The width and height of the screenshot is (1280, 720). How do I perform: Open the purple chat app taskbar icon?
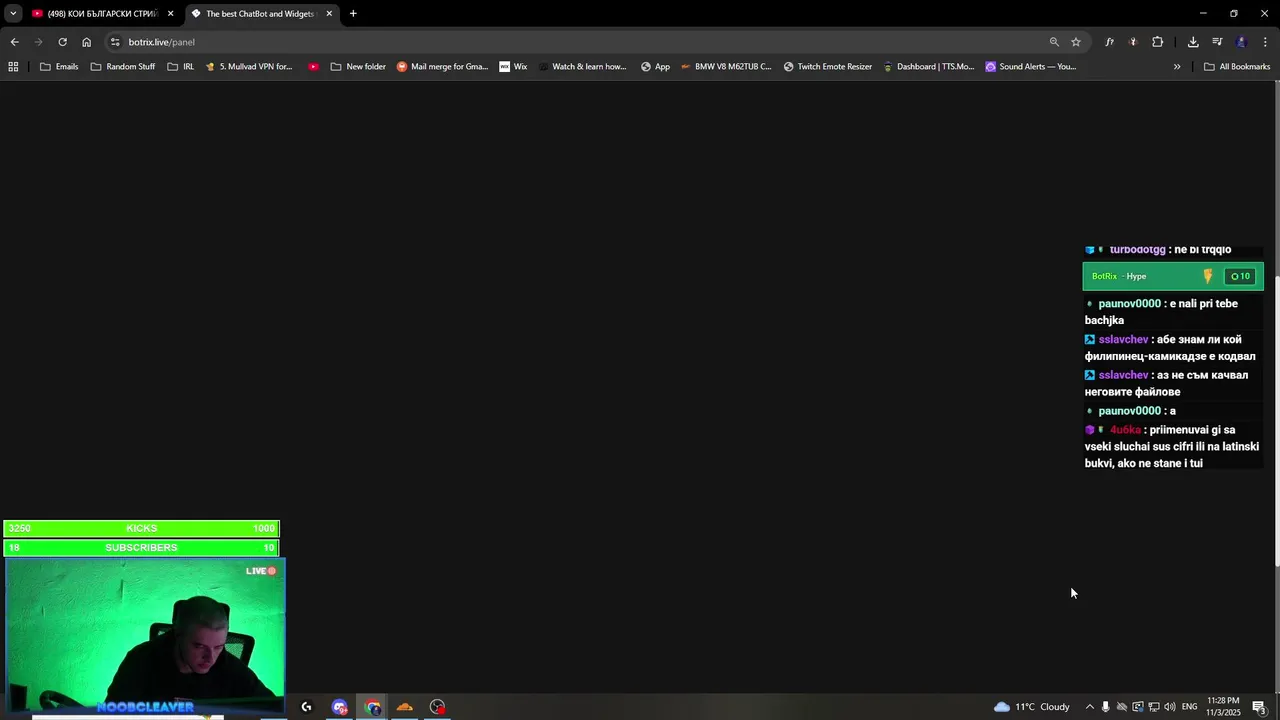click(x=340, y=707)
